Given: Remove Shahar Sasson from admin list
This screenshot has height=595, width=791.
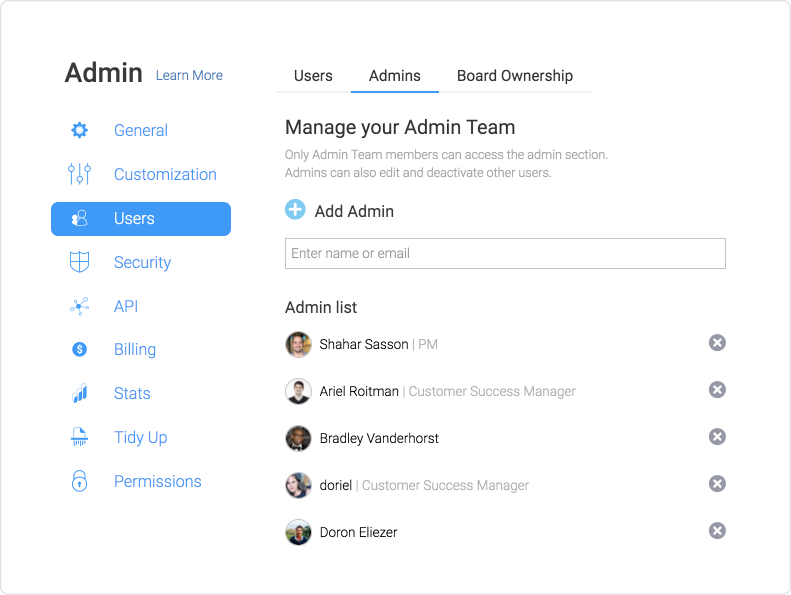Looking at the screenshot, I should tap(717, 343).
